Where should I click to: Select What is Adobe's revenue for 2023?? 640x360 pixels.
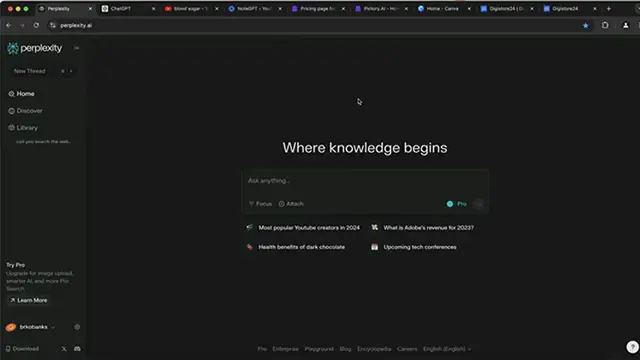422,228
